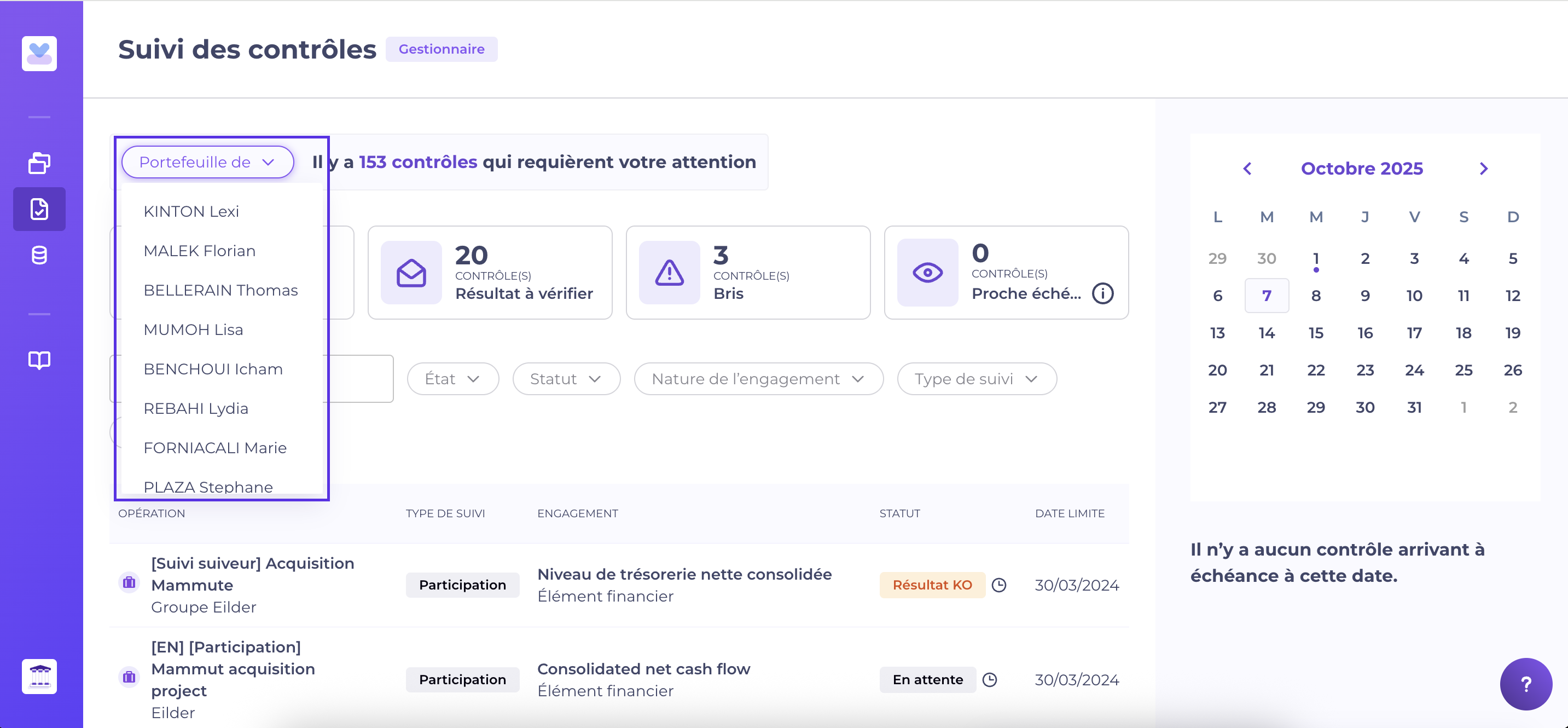The width and height of the screenshot is (1568, 728).
Task: Collapse the Portefeuille de dropdown
Action: pyautogui.click(x=207, y=162)
